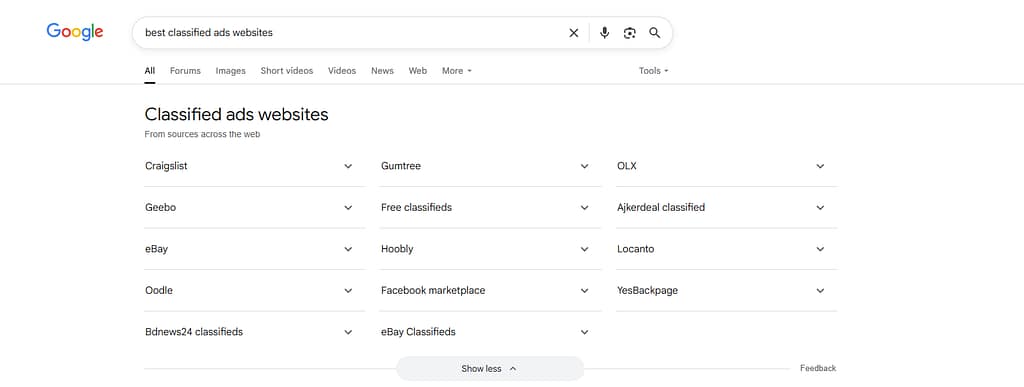Screen dimensions: 1024x387
Task: Expand the Ajkerdeal classified chevron
Action: tap(820, 208)
